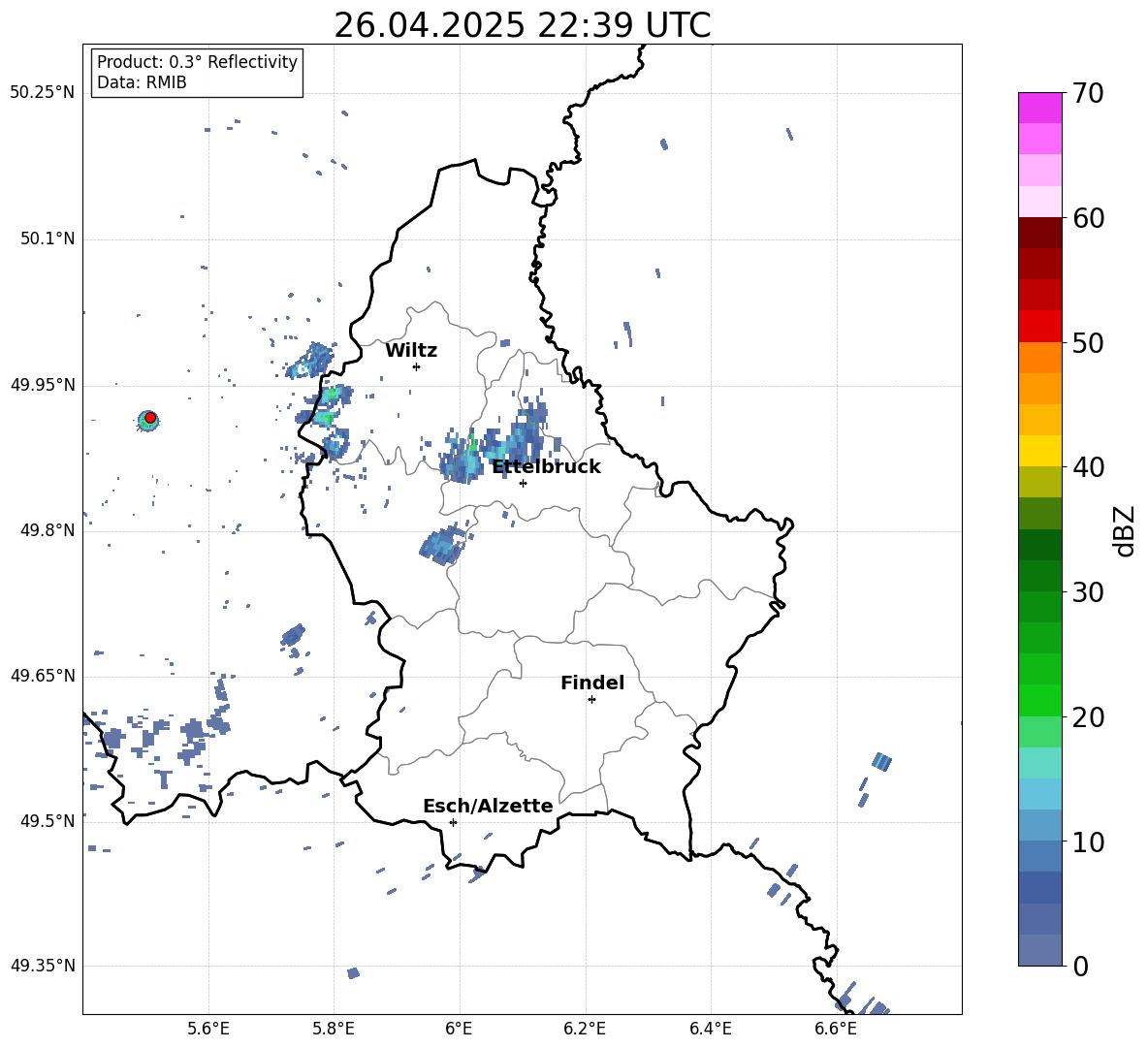The height and width of the screenshot is (1048, 1148).
Task: Click the 50.1°N latitude label
Action: click(48, 238)
